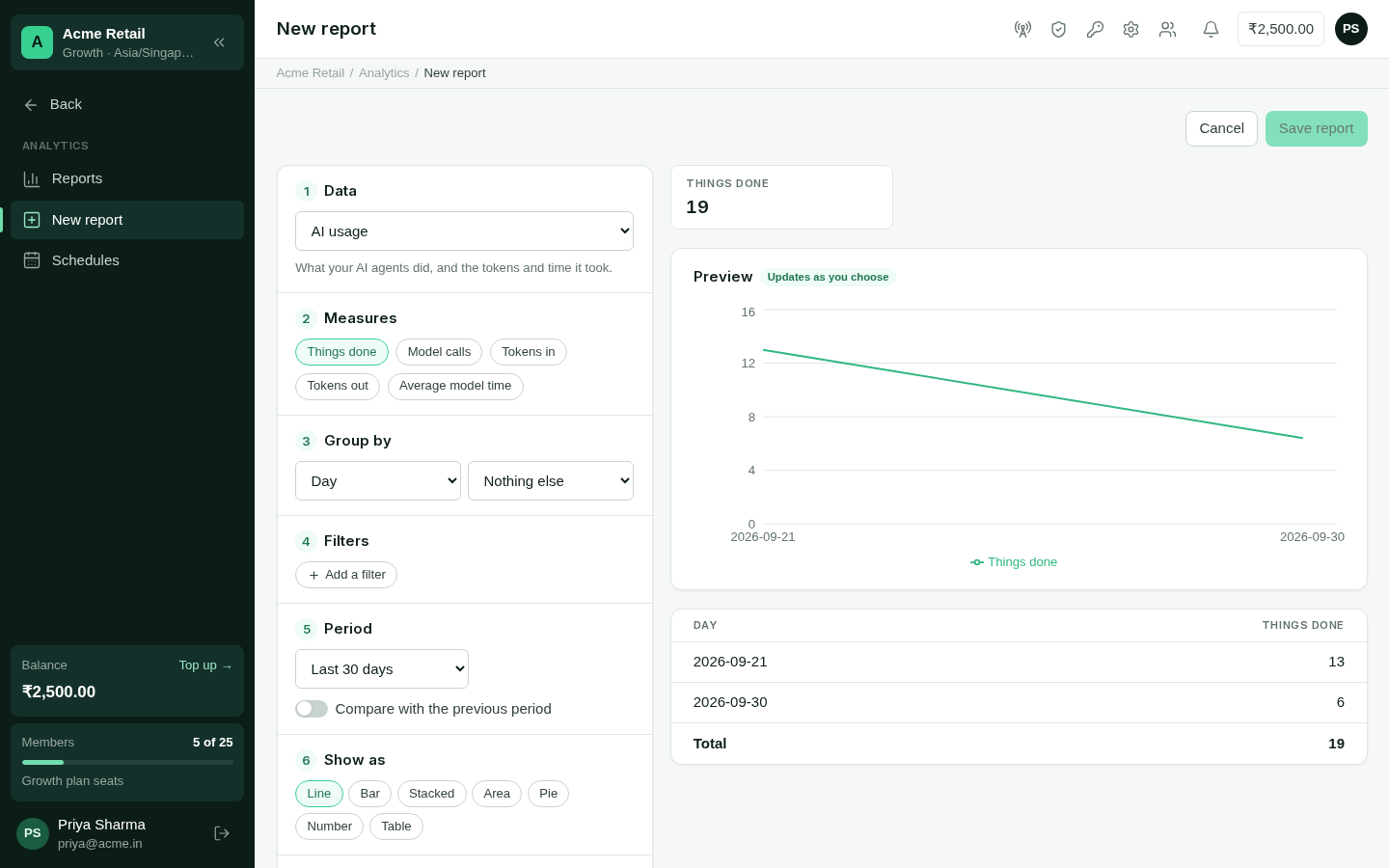The image size is (1389, 868).
Task: Sign out using the logout icon
Action: pyautogui.click(x=222, y=833)
